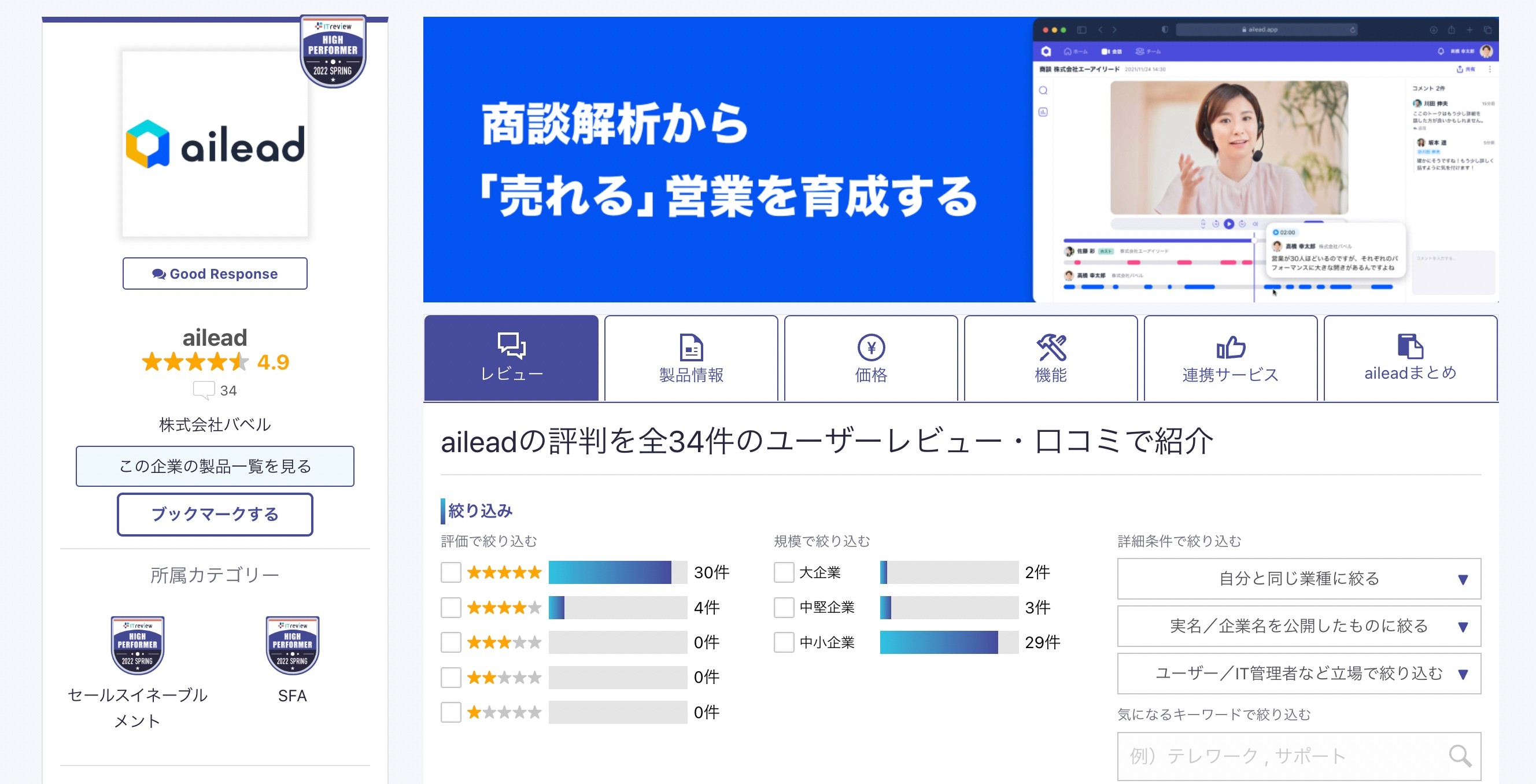This screenshot has height=784, width=1536.
Task: Expand the 実名／企業名を公開したものに絞る dropdown
Action: pyautogui.click(x=1299, y=626)
